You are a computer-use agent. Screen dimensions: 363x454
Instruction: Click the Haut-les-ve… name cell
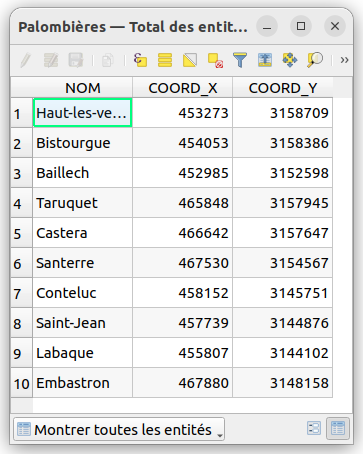[83, 113]
